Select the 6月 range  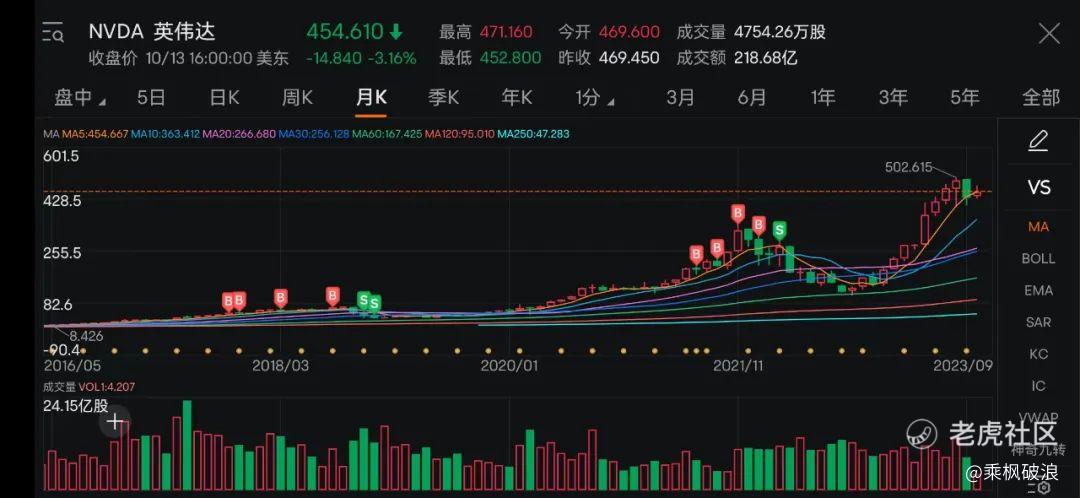pos(751,98)
